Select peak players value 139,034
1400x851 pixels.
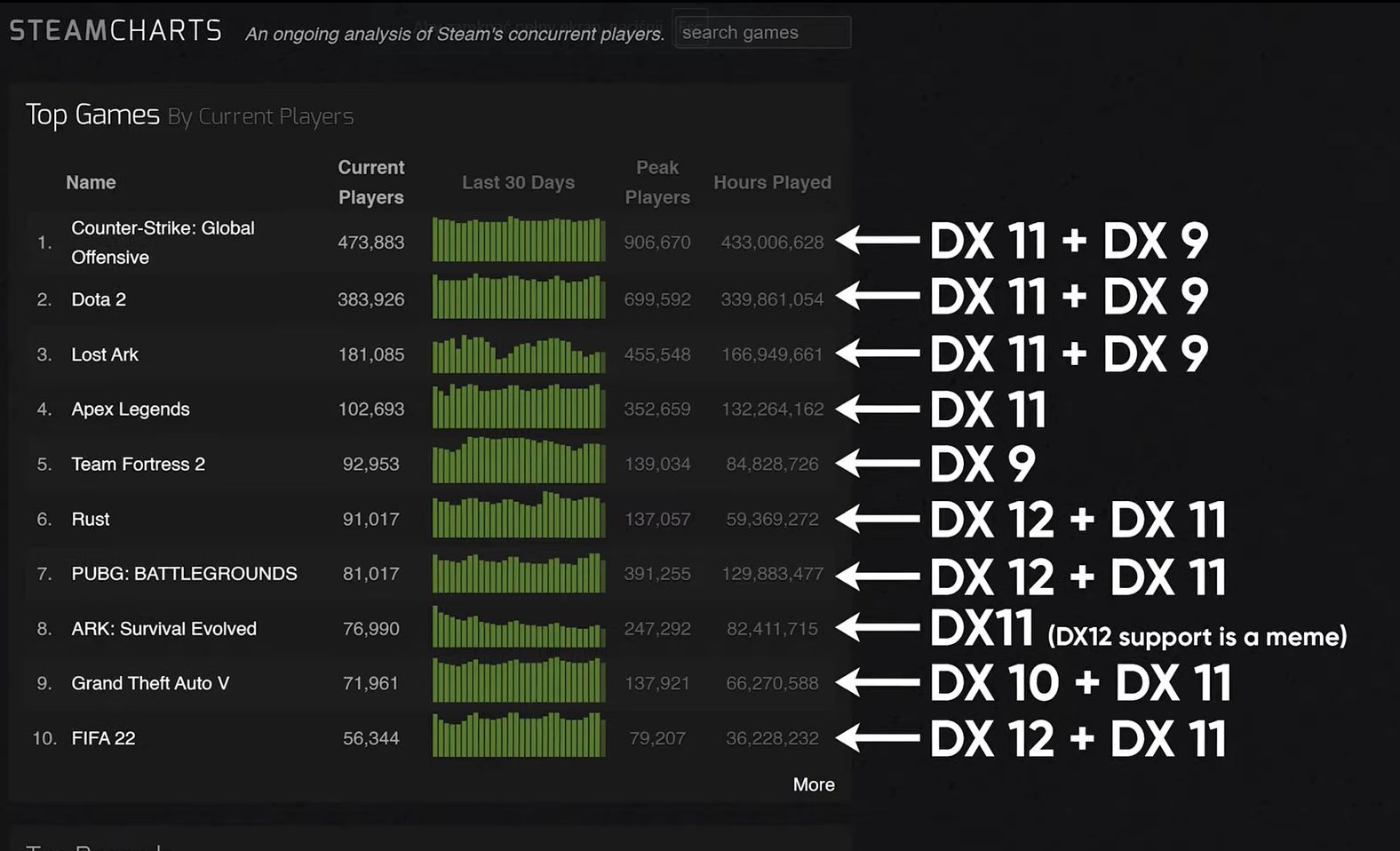[657, 465]
